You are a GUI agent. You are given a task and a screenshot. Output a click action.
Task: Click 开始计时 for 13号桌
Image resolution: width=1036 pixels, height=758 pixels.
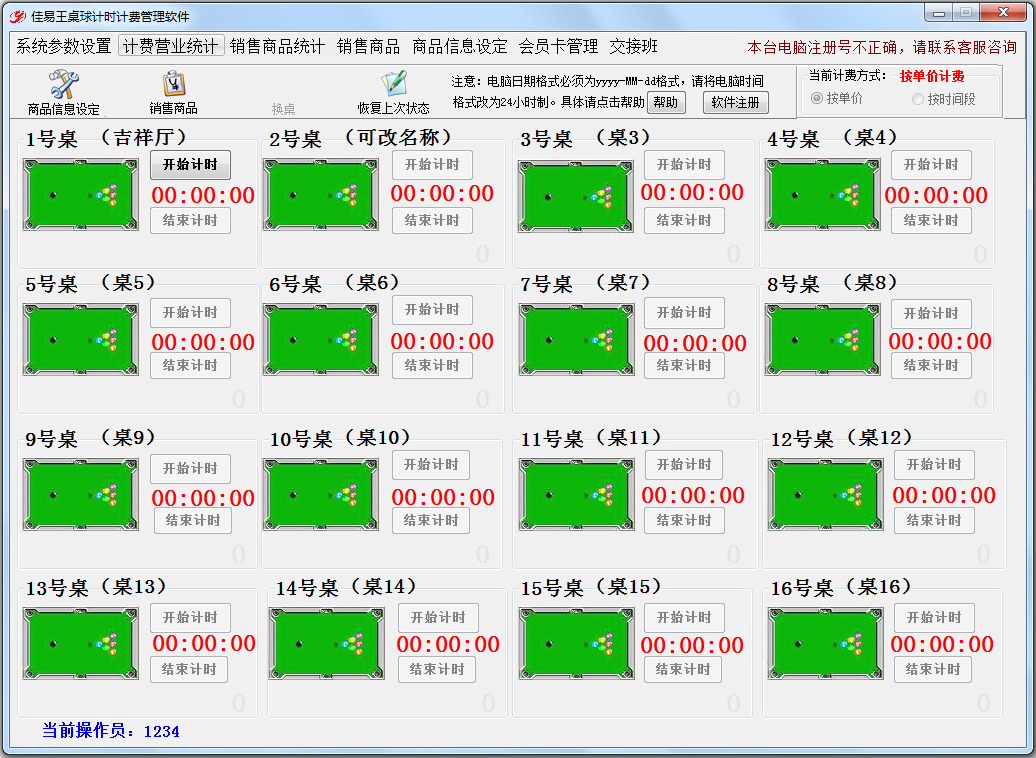[190, 618]
